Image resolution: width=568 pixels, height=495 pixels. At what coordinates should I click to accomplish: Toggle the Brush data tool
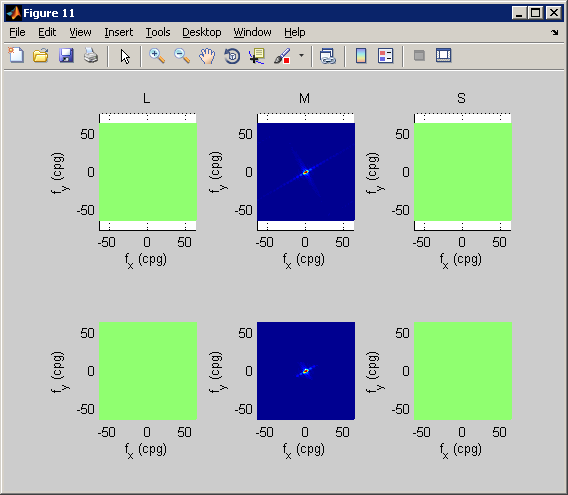(282, 56)
